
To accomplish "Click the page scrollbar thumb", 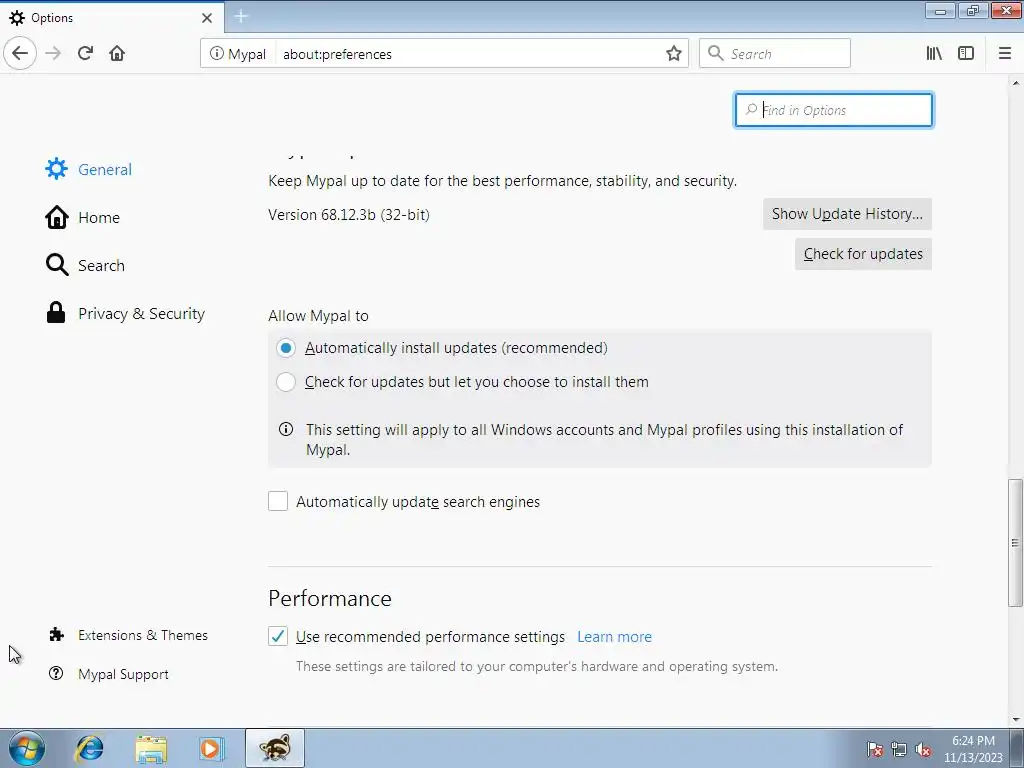I will coord(1015,543).
